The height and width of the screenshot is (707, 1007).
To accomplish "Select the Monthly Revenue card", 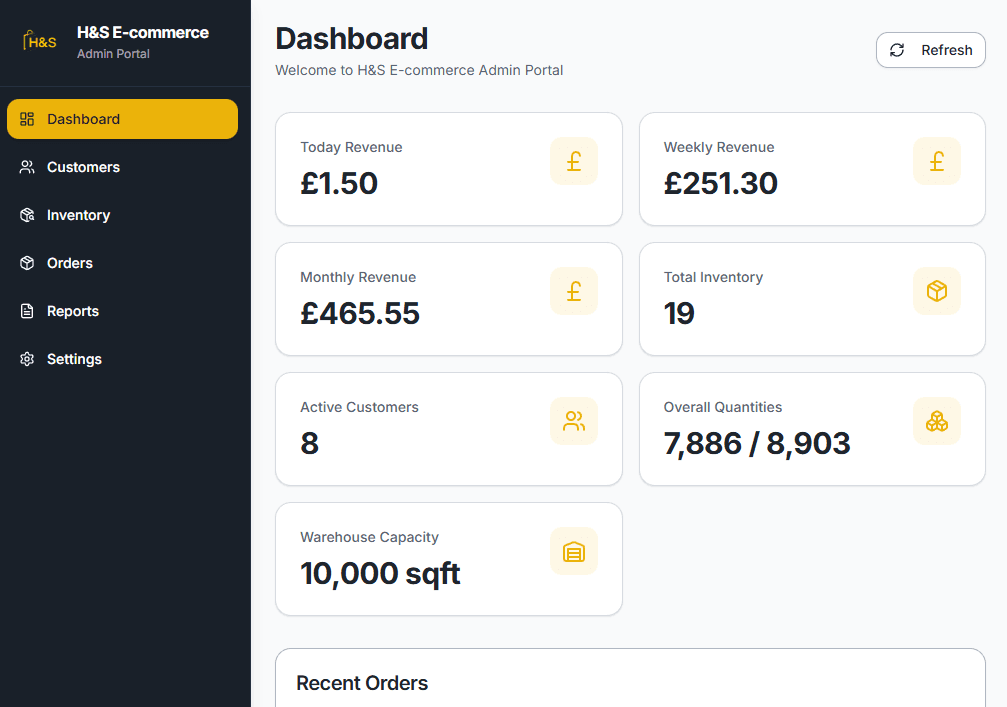I will (x=448, y=299).
